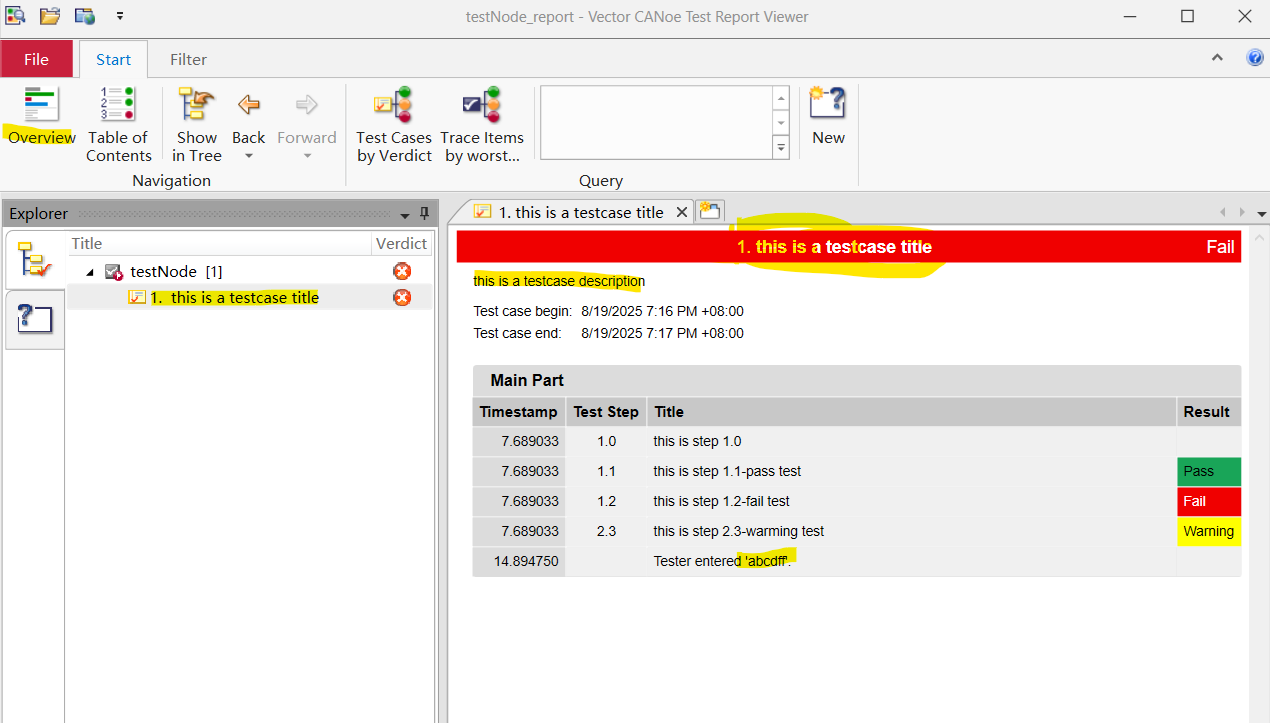Click the Test case begin timestamp

point(662,311)
